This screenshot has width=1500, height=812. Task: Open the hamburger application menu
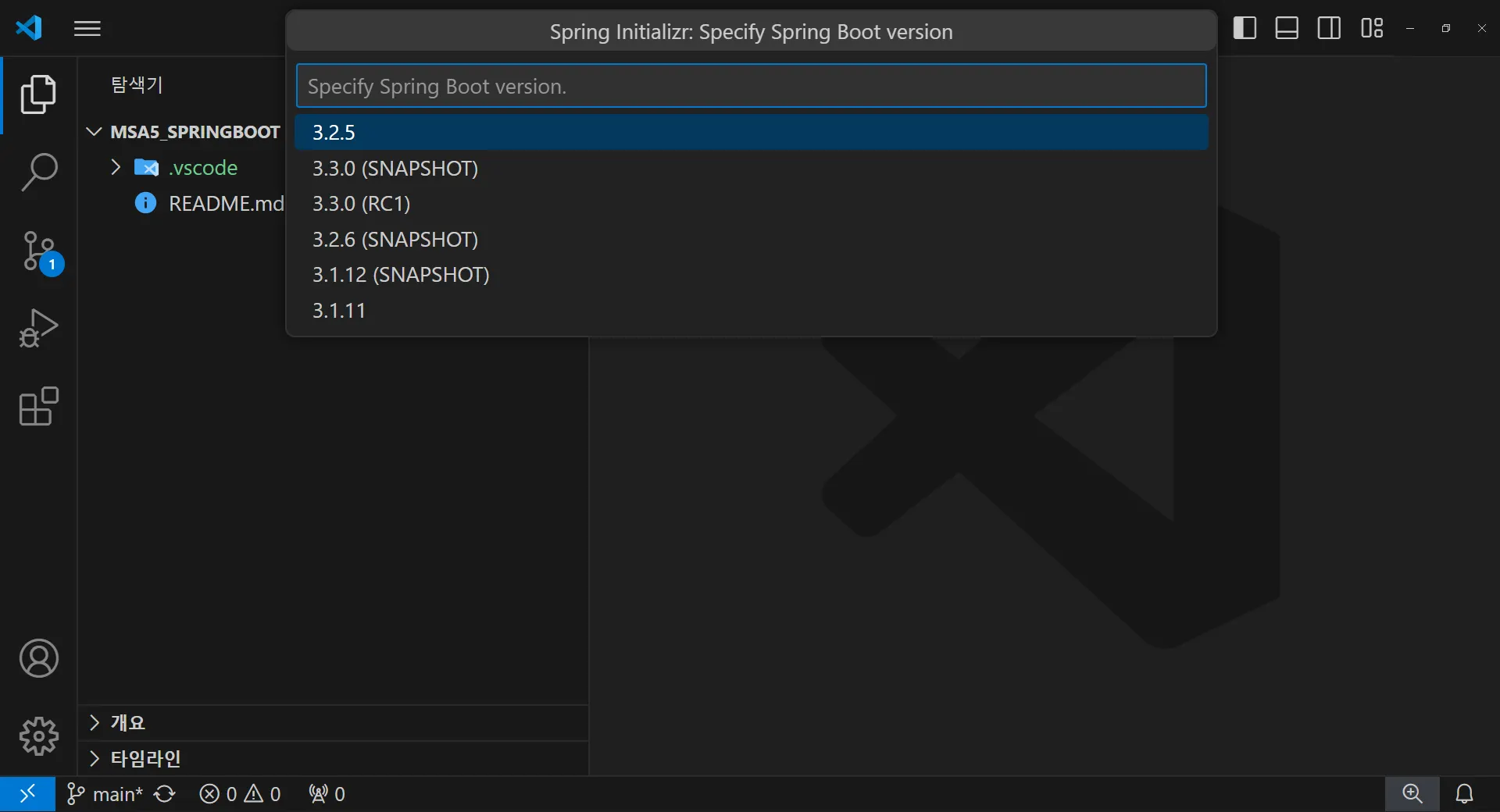(x=87, y=29)
